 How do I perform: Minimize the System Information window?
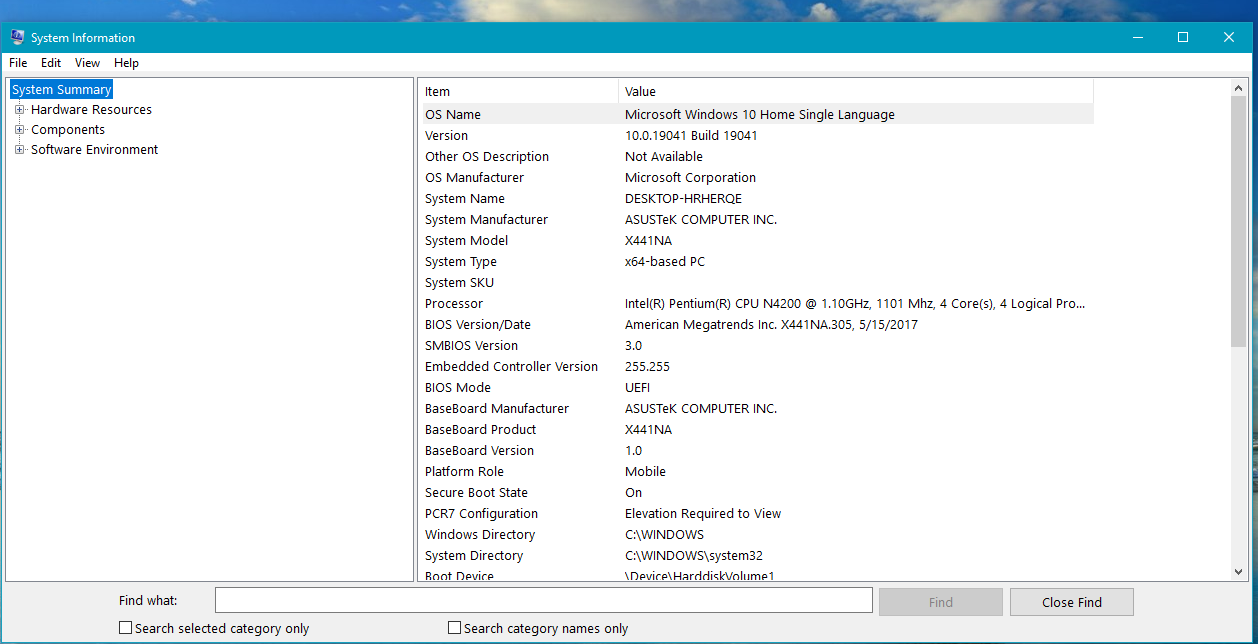click(1137, 37)
